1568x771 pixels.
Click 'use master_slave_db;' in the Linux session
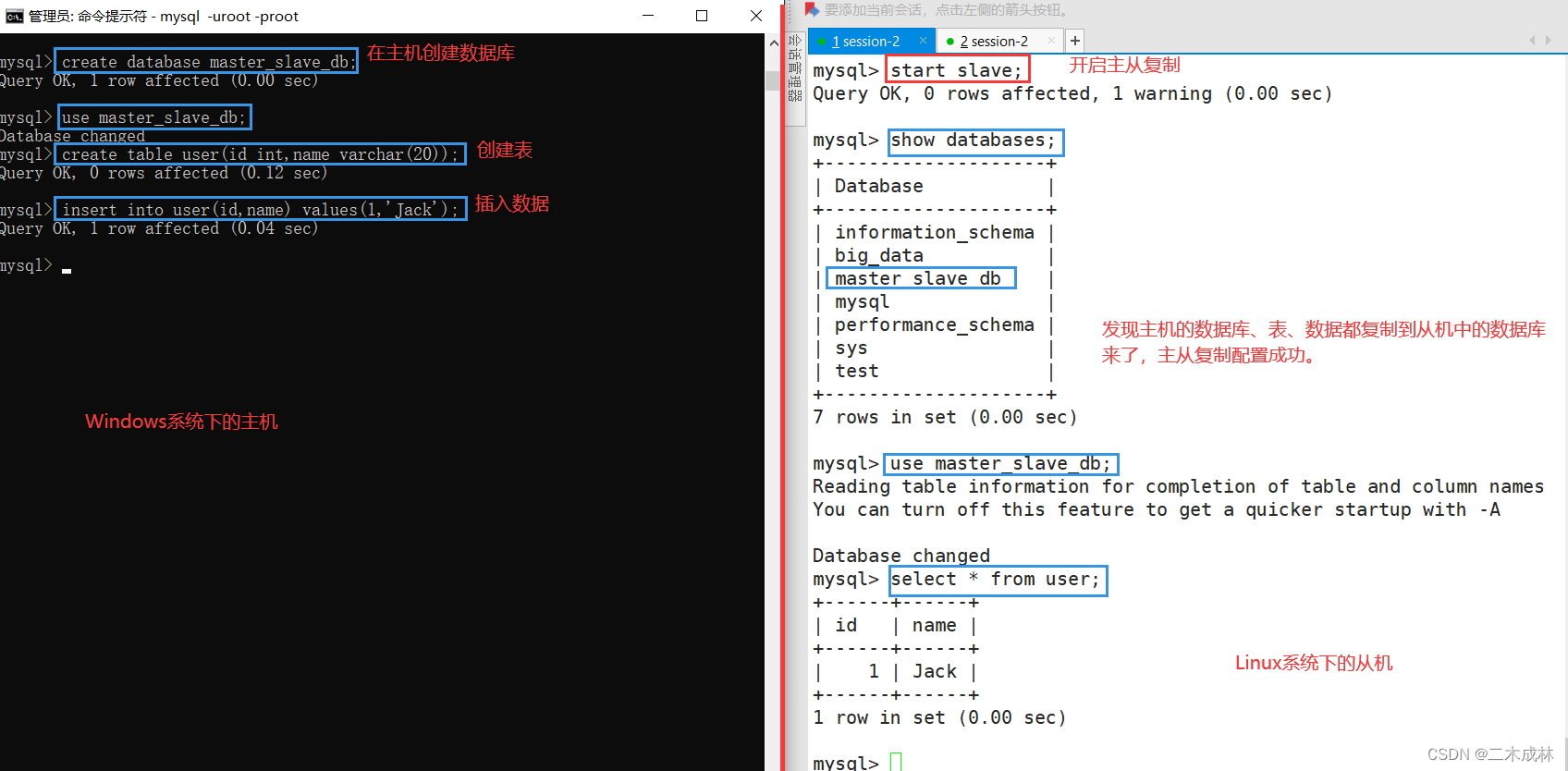(x=1000, y=464)
